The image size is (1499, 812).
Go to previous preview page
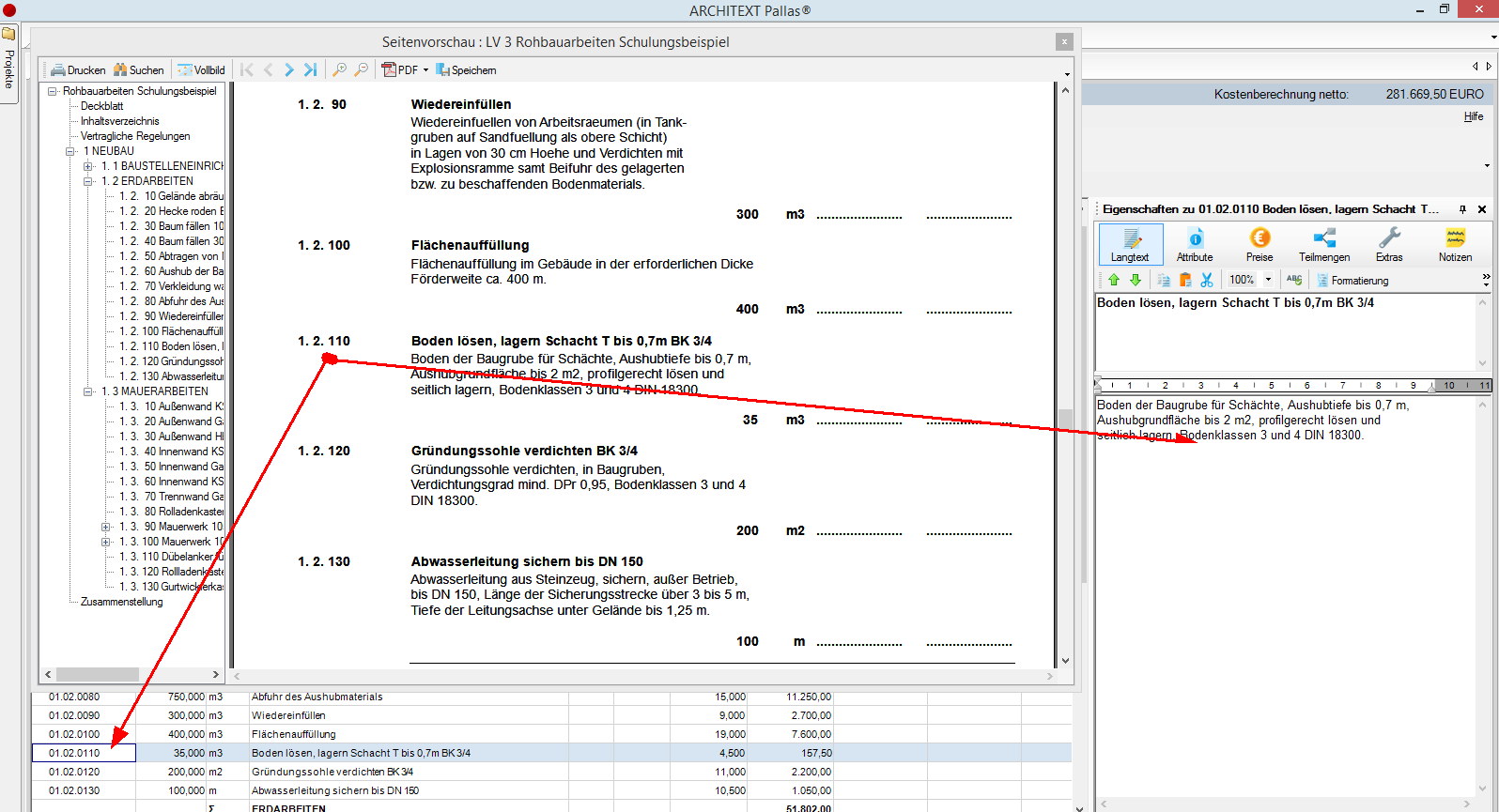[269, 70]
